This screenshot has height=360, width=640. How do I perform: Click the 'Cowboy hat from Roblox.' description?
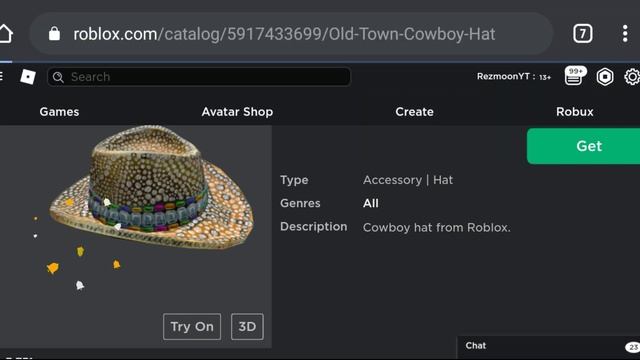pos(437,227)
